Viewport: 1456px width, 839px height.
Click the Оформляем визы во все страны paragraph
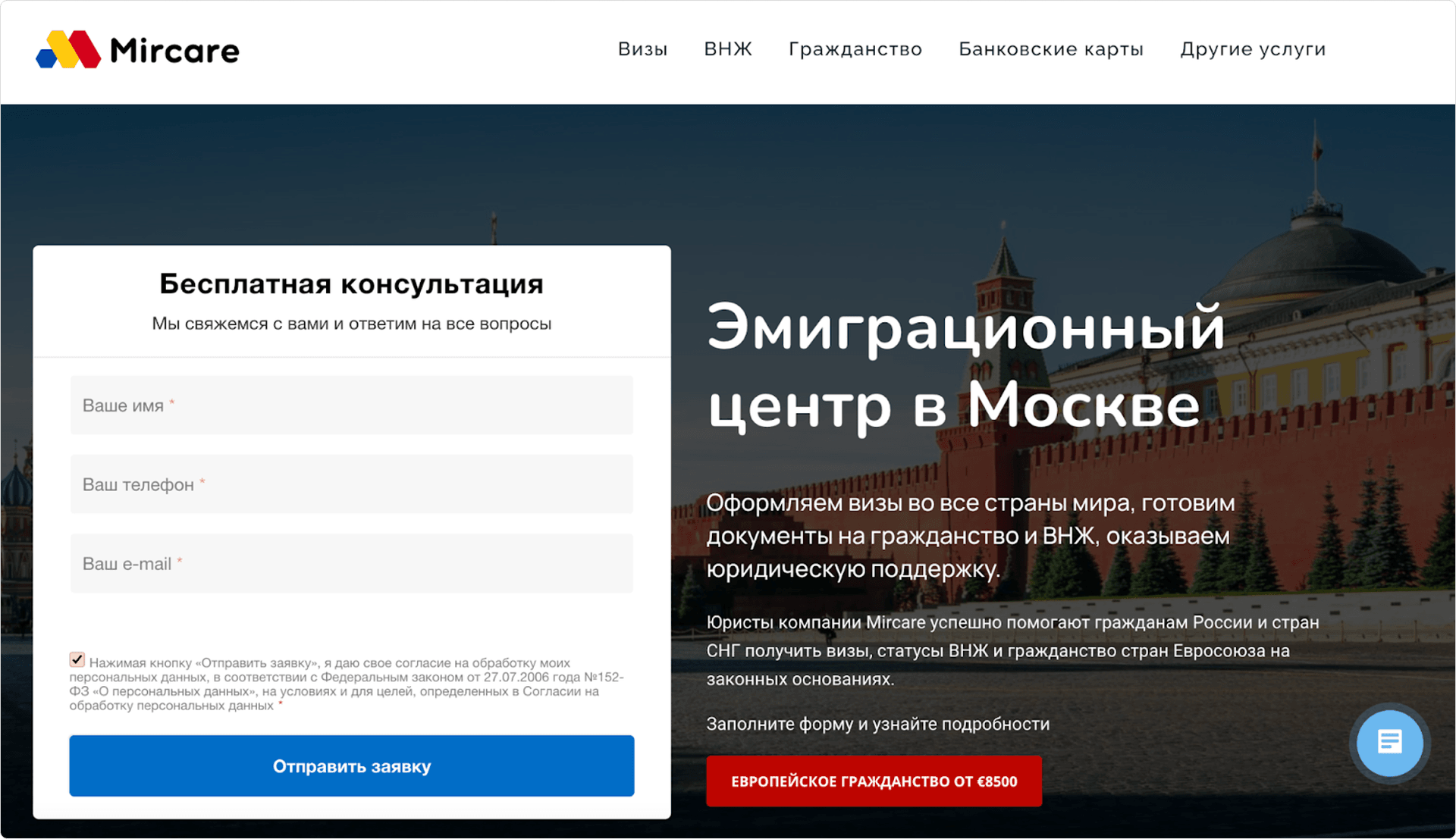tap(971, 536)
